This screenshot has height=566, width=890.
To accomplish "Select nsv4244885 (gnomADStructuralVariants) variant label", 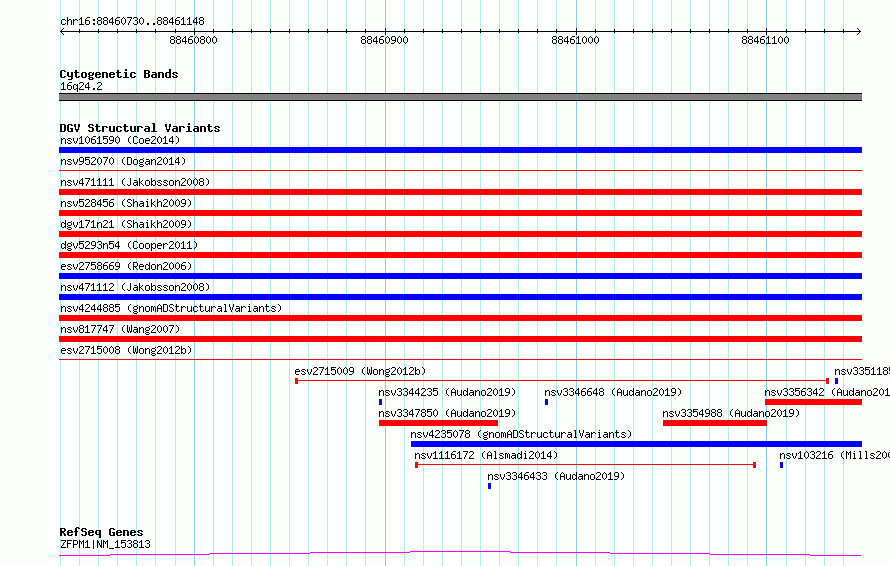I will pyautogui.click(x=171, y=308).
